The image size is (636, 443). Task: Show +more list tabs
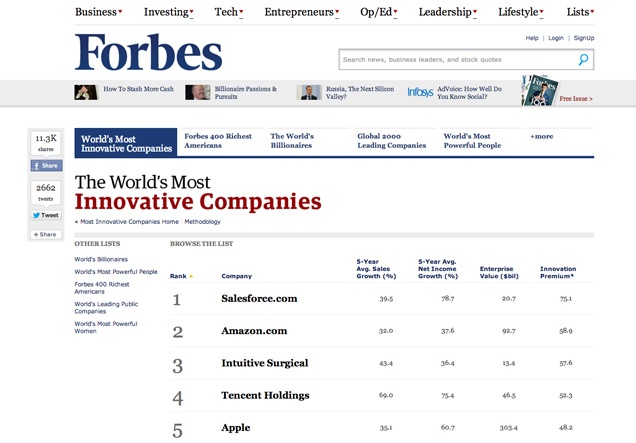[x=542, y=136]
